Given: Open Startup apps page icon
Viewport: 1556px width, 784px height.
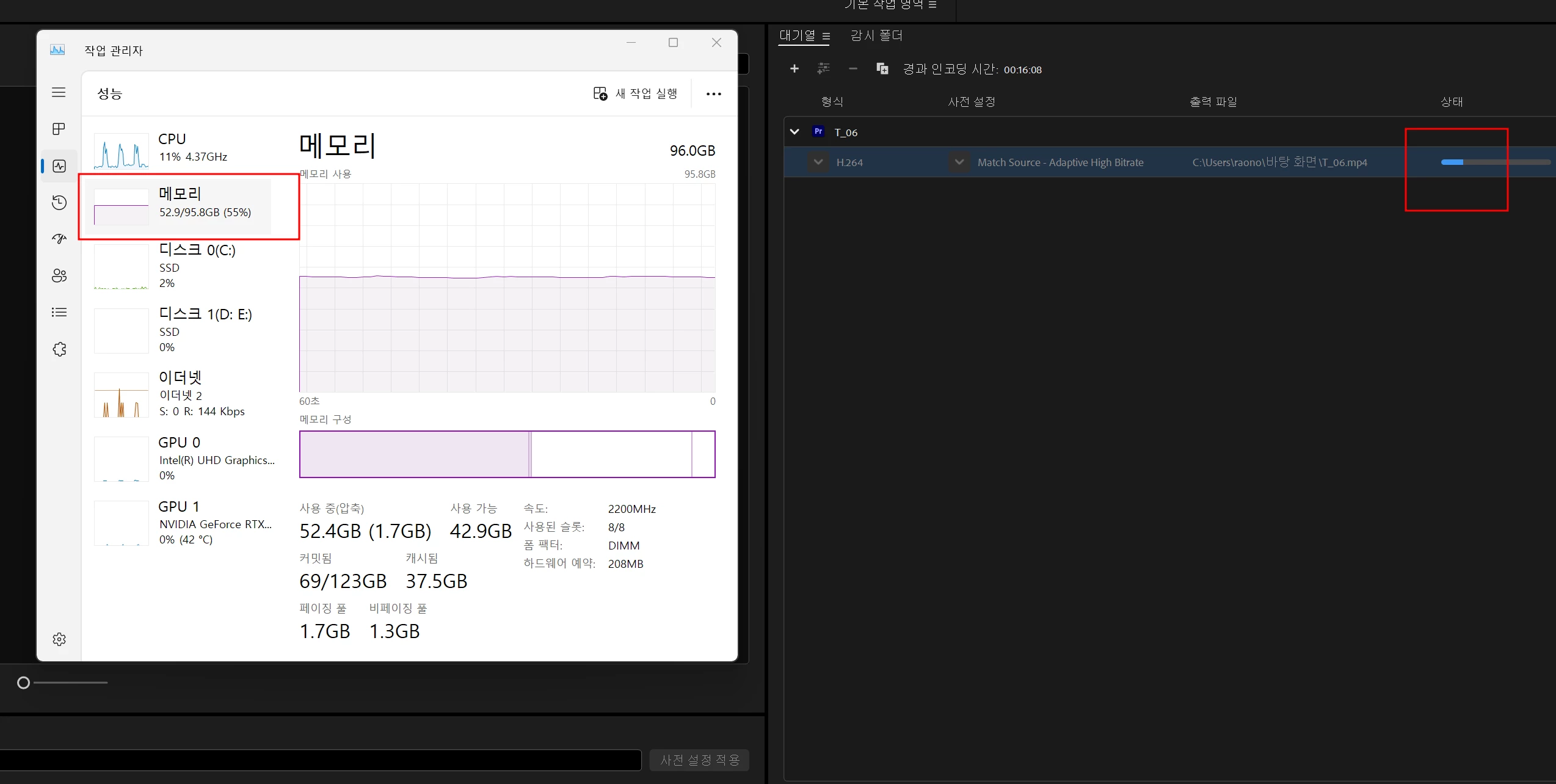Looking at the screenshot, I should 59,239.
